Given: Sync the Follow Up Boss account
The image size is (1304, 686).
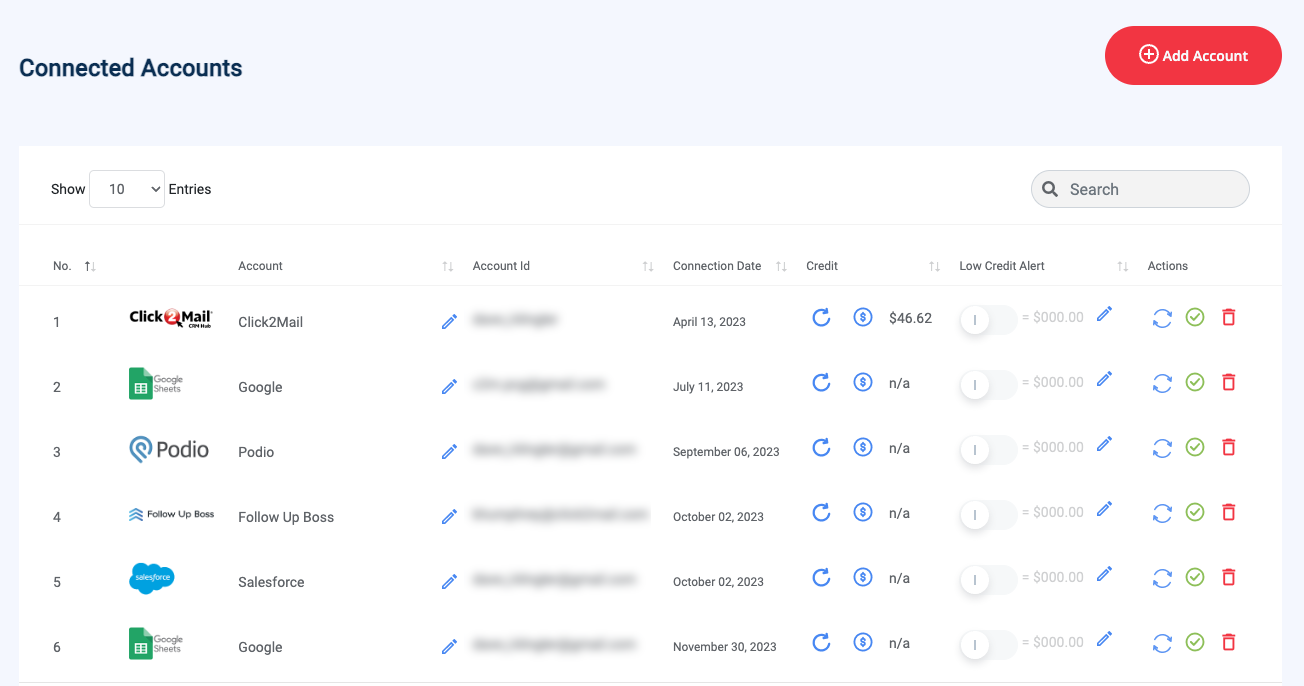Looking at the screenshot, I should [x=1162, y=513].
